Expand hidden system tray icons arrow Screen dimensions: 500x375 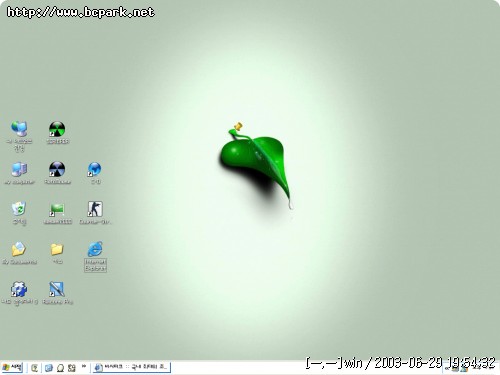(447, 368)
